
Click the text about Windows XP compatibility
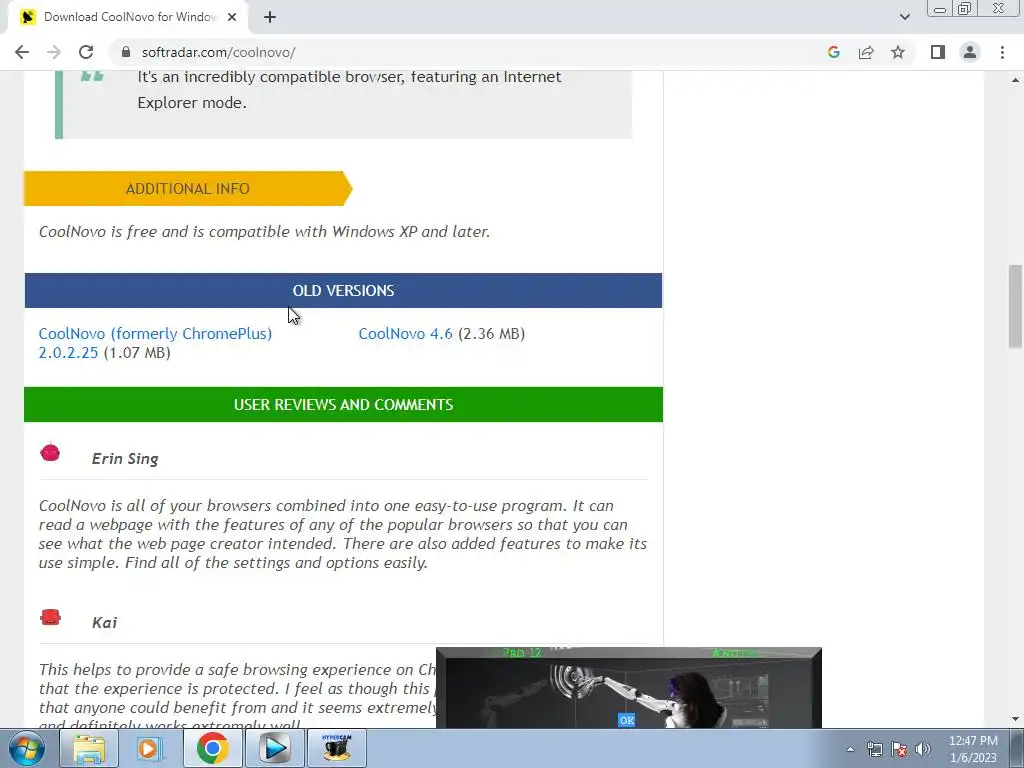click(x=264, y=232)
